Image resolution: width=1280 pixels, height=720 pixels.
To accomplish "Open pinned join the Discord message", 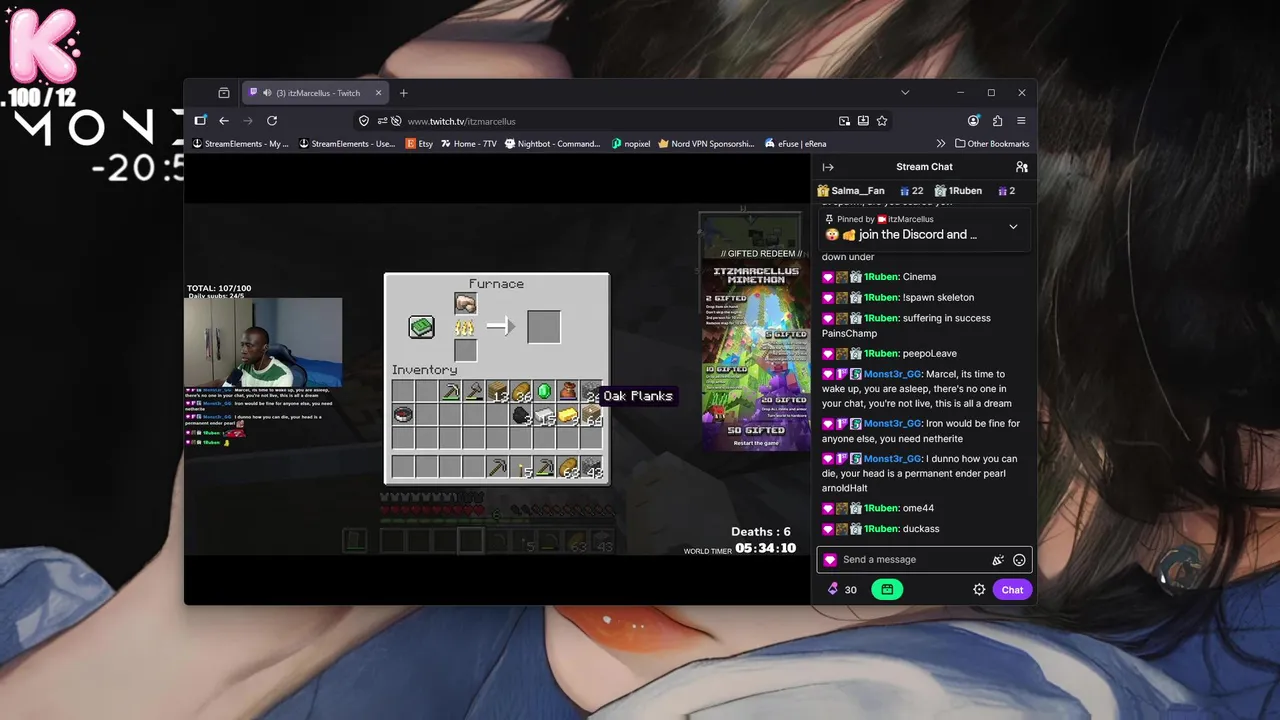I will coord(900,235).
